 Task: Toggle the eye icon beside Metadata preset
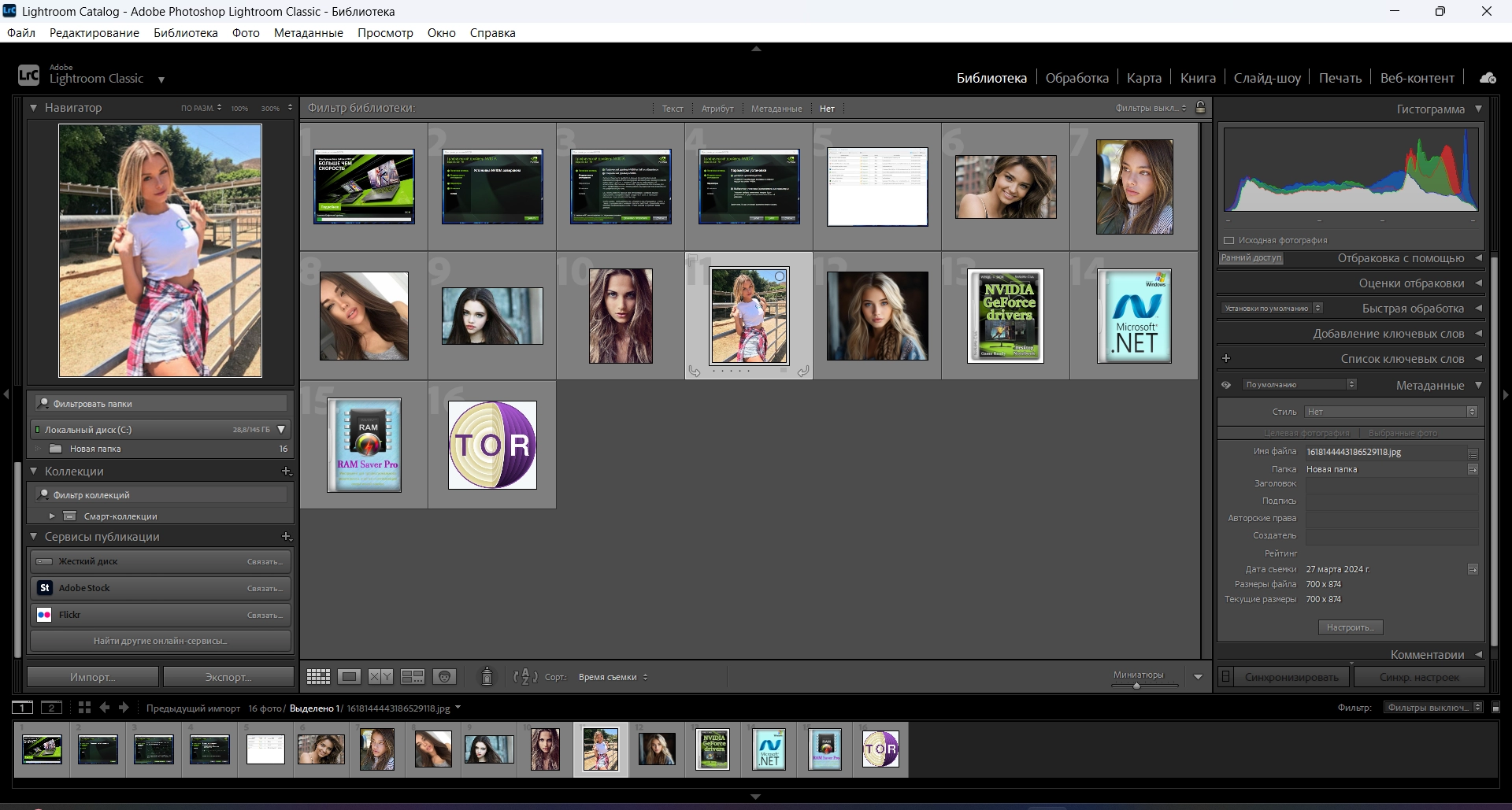point(1226,385)
